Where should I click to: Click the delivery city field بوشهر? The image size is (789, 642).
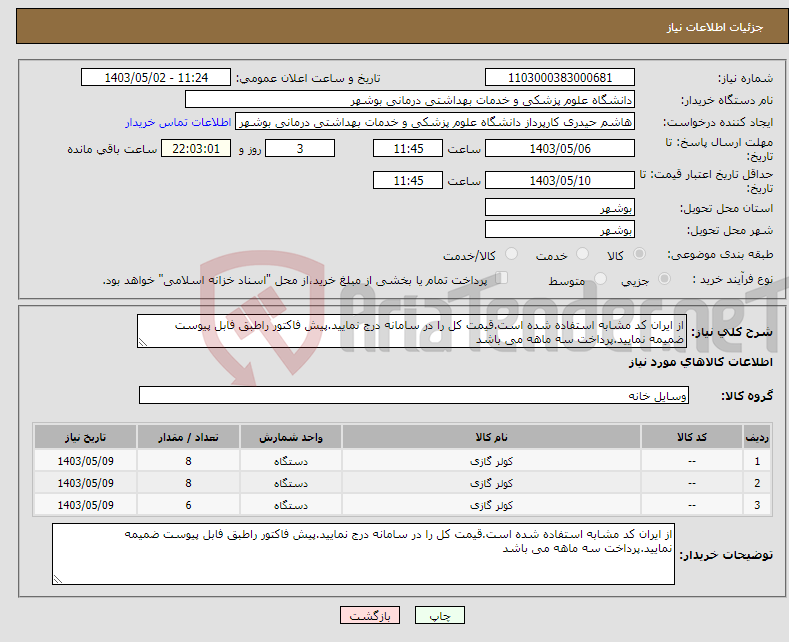pos(560,229)
